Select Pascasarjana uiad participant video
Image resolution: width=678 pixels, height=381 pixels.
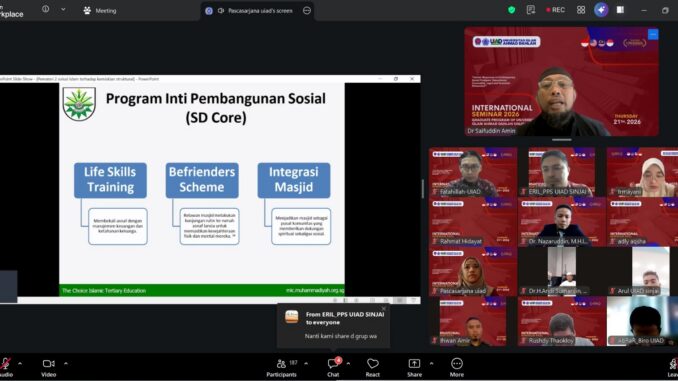[473, 272]
